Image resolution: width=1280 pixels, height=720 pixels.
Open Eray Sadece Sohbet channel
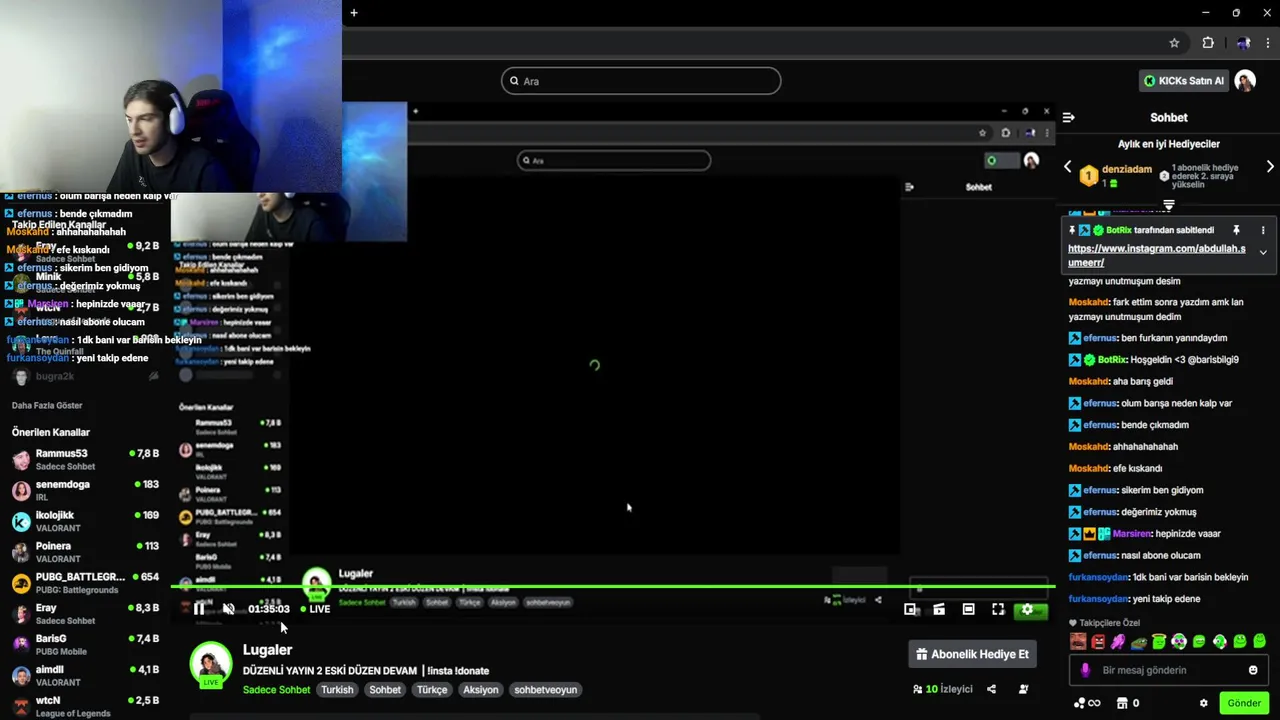(85, 614)
